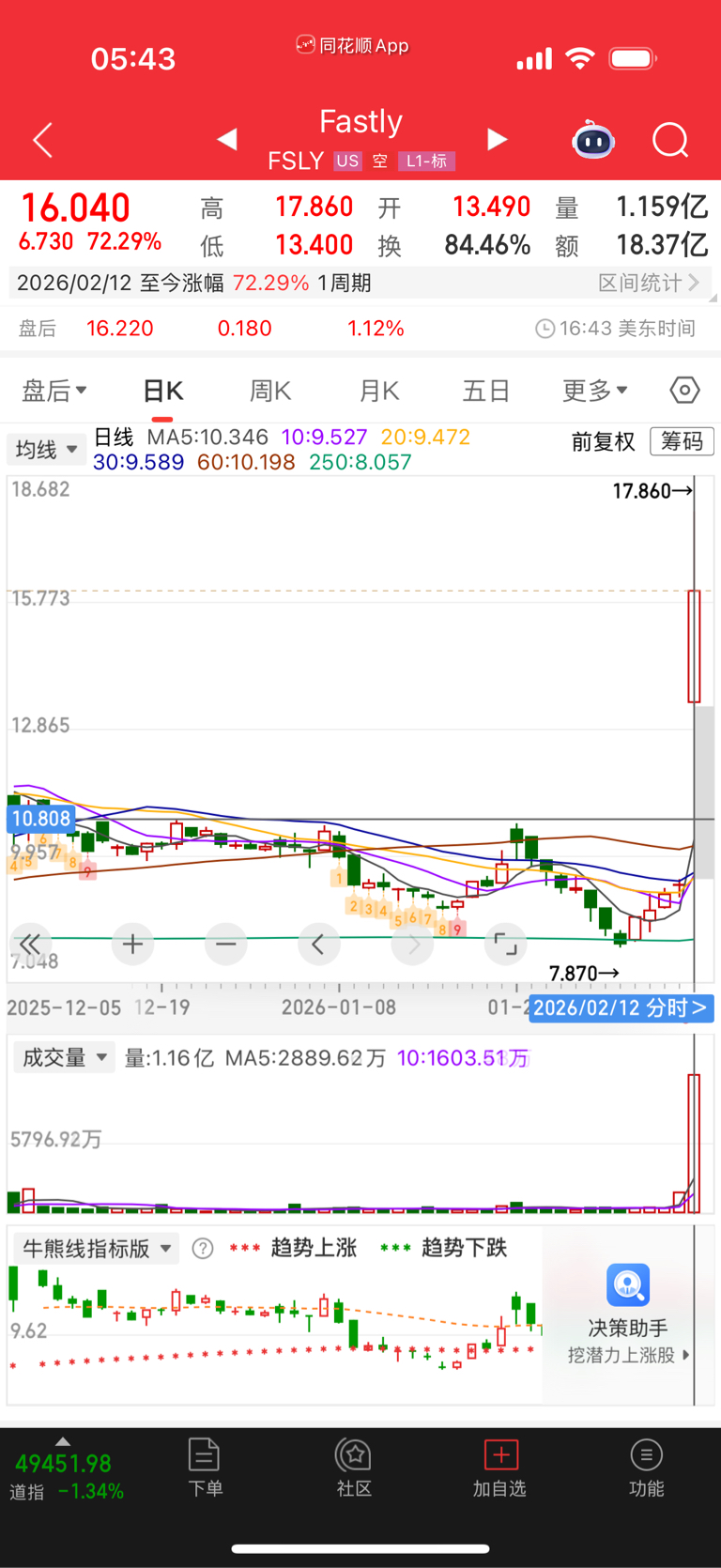Tap MA5:10.346 legend value

coord(207,437)
